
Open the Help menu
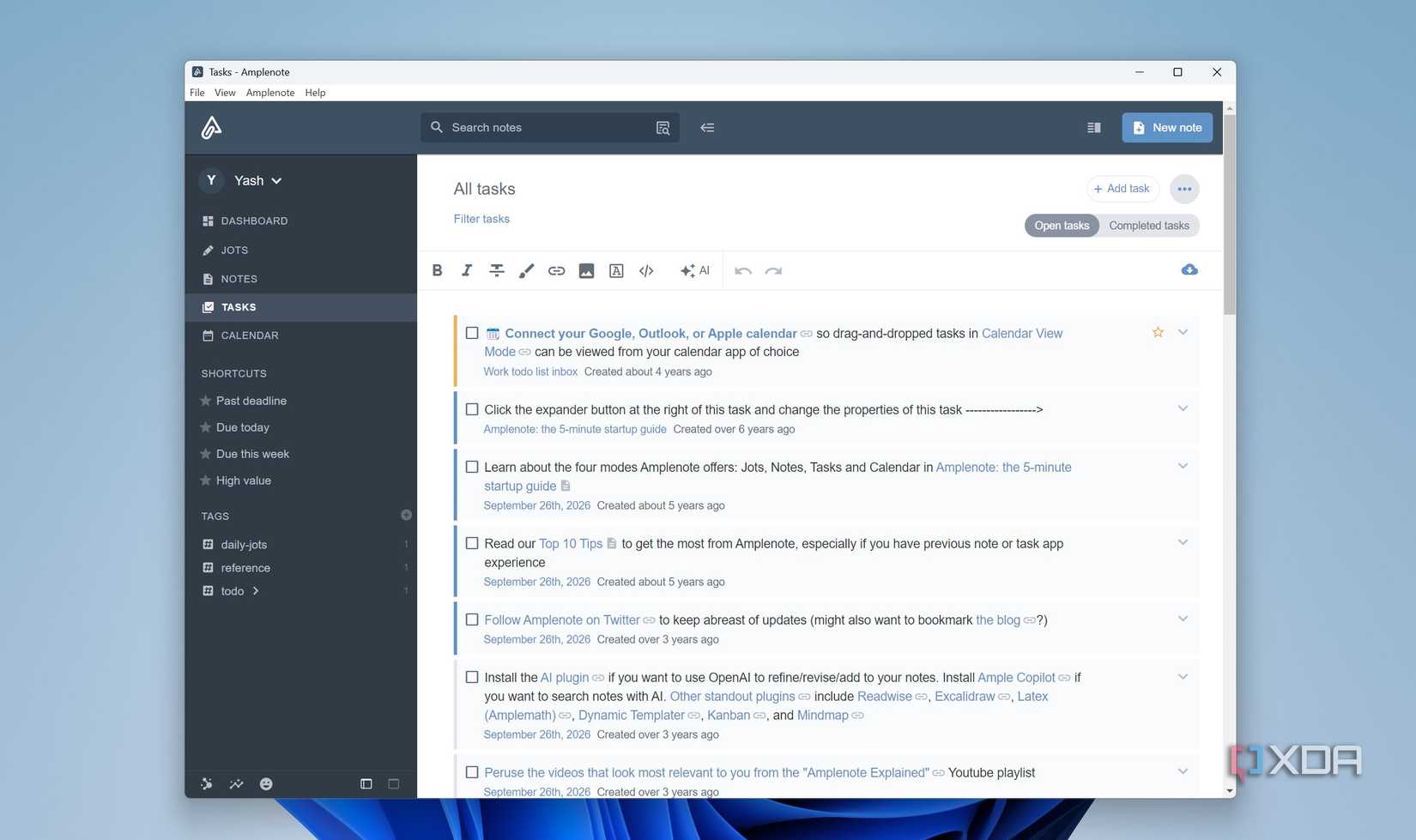click(315, 93)
